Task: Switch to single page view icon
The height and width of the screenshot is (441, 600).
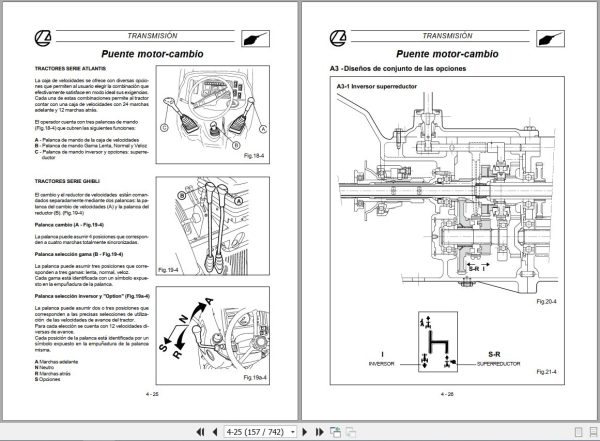Action: [x=579, y=432]
